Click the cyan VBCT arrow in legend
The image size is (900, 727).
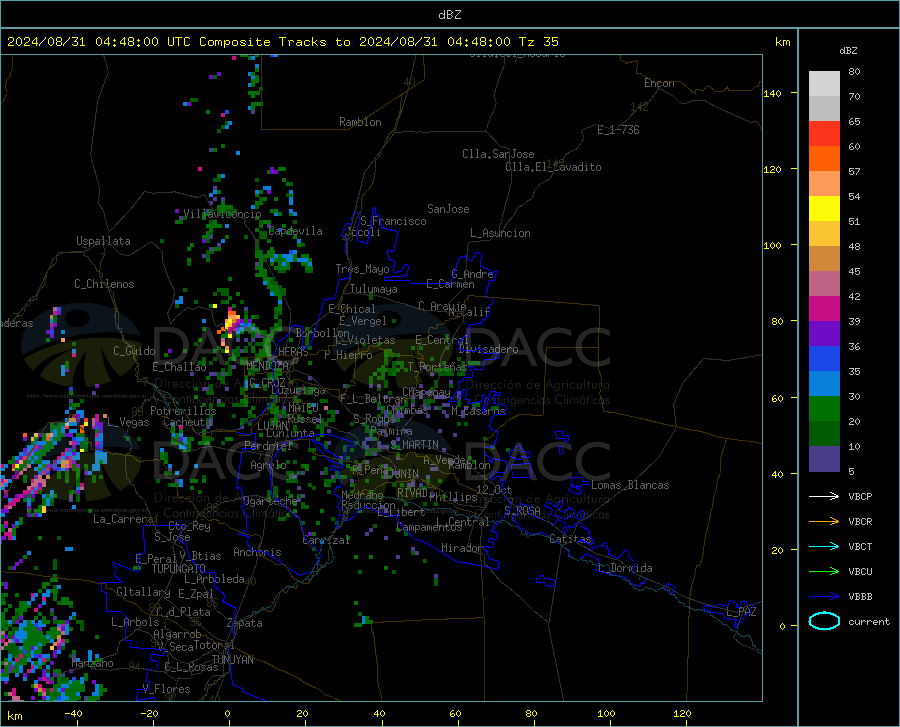[824, 546]
